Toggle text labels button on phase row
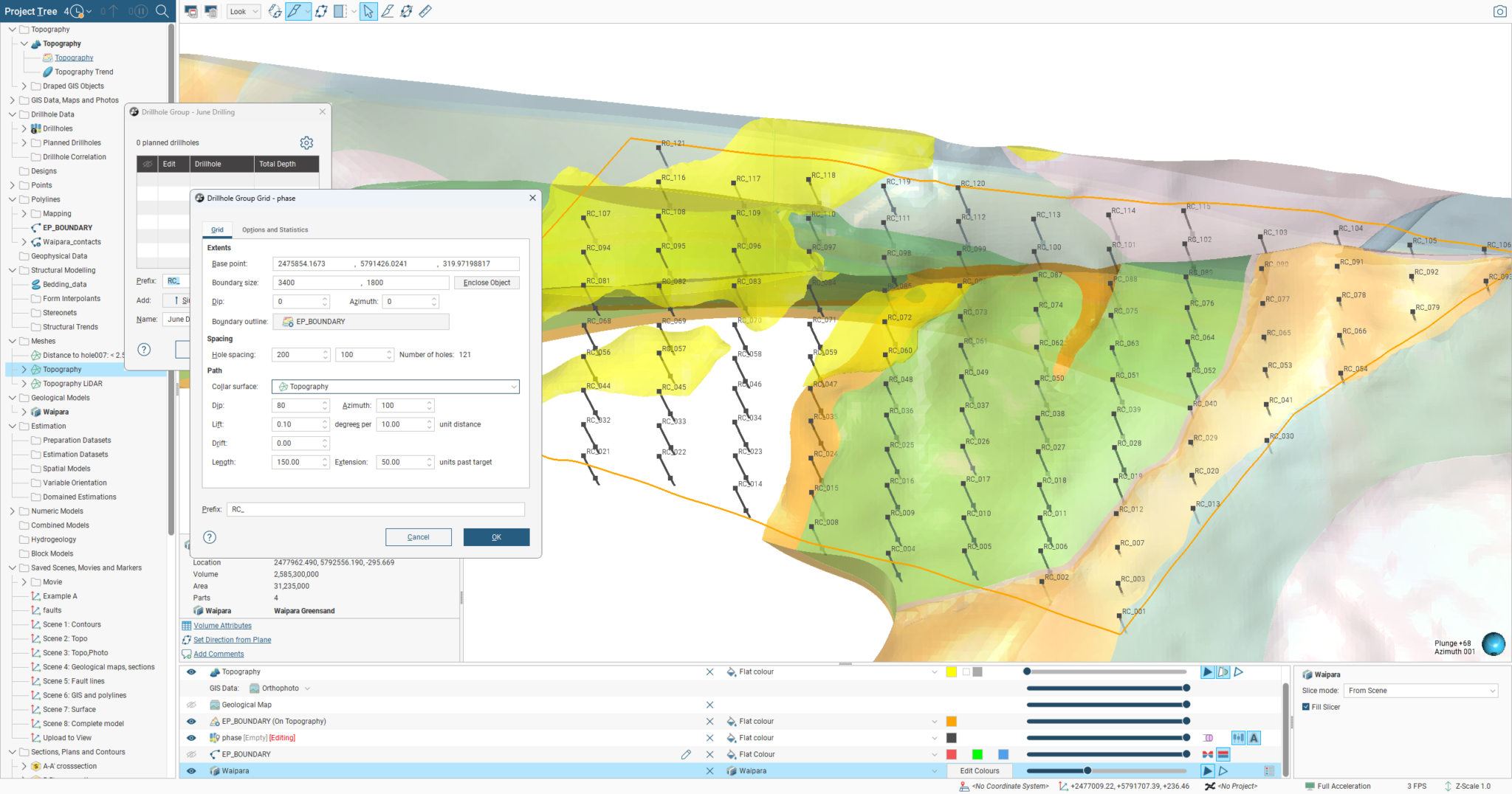This screenshot has height=794, width=1512. point(1254,738)
